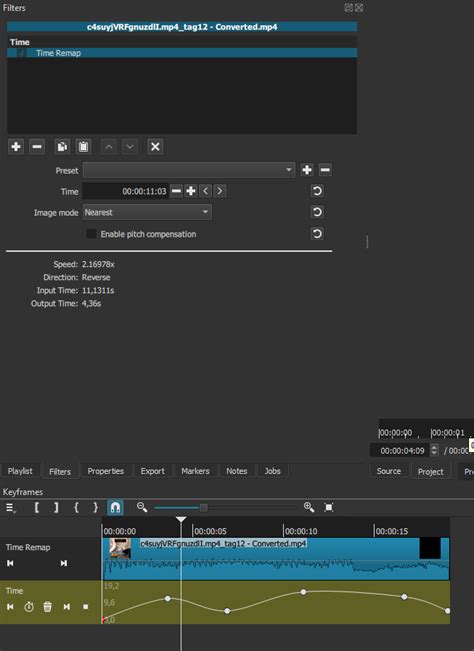This screenshot has height=651, width=474.
Task: Toggle snapping with the magnet button
Action: pos(115,507)
